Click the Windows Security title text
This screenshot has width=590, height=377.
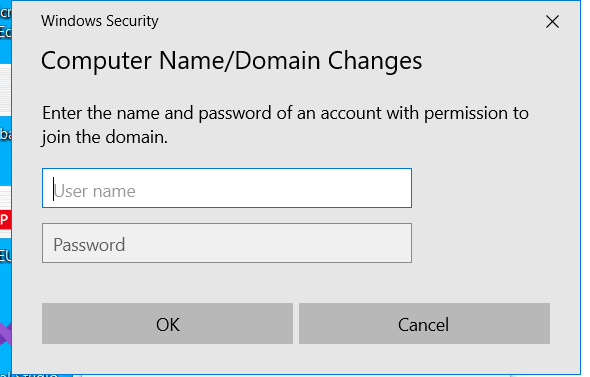pyautogui.click(x=100, y=21)
